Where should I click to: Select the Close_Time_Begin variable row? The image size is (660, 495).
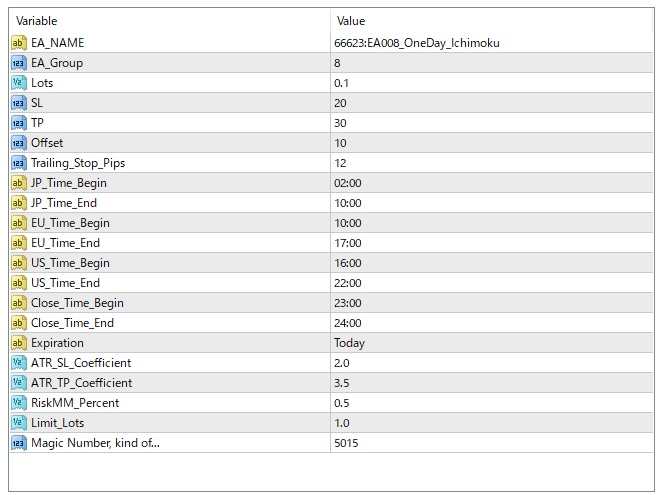click(x=77, y=303)
